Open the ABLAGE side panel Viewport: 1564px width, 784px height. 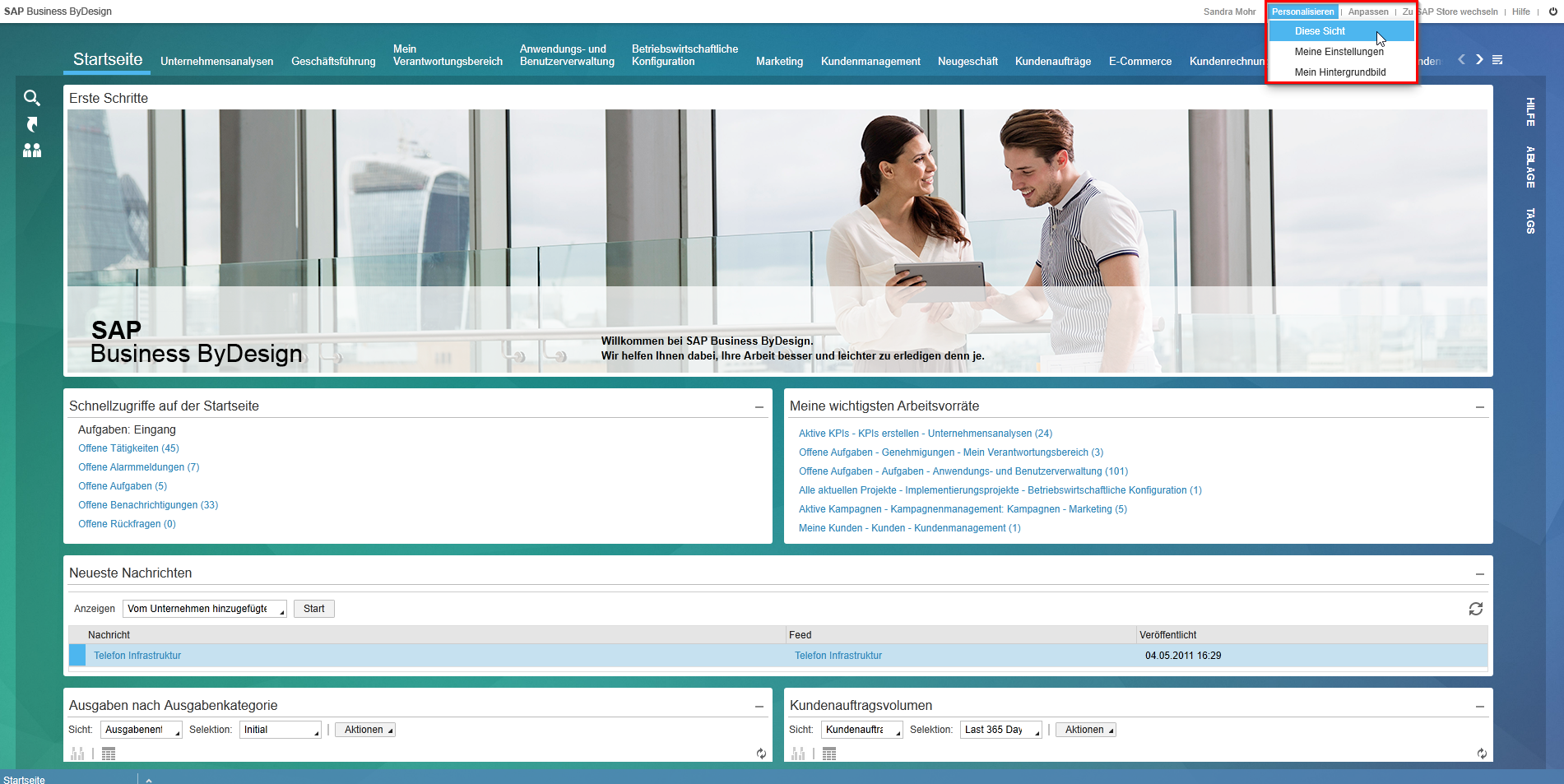[x=1530, y=167]
